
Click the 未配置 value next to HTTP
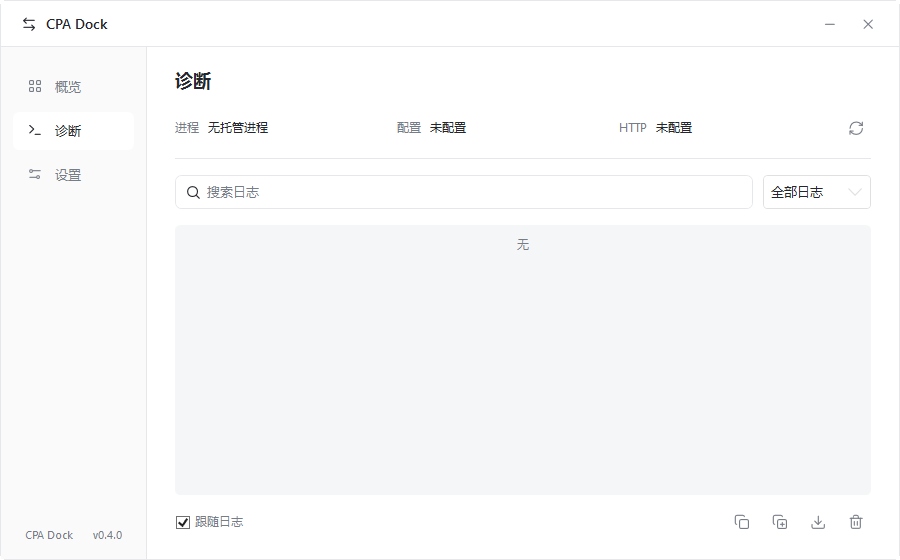tap(674, 127)
